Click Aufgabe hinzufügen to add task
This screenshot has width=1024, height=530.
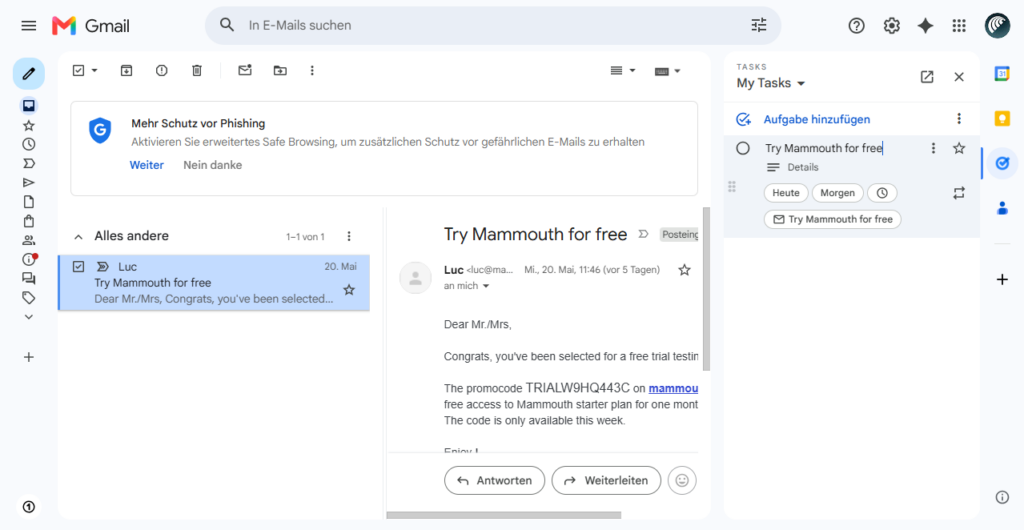[817, 119]
